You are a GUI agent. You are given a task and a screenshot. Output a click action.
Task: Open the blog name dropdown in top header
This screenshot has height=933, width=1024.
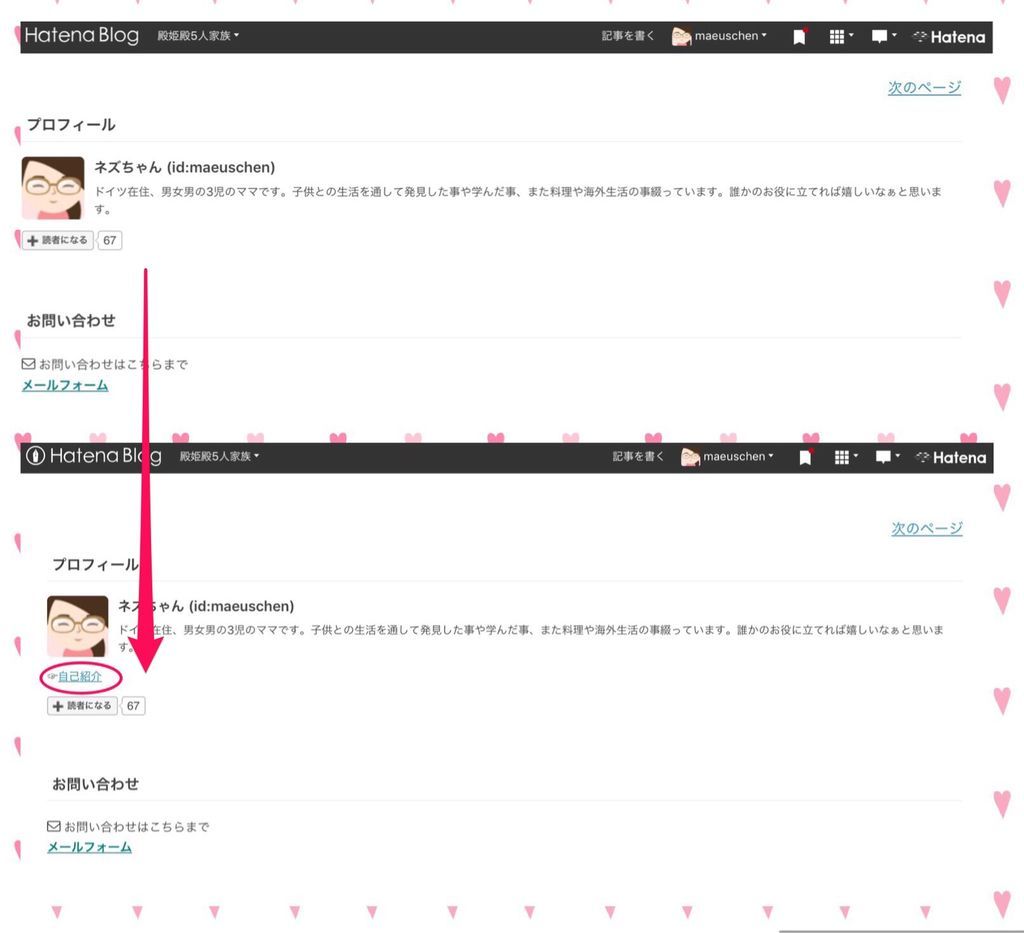[198, 36]
